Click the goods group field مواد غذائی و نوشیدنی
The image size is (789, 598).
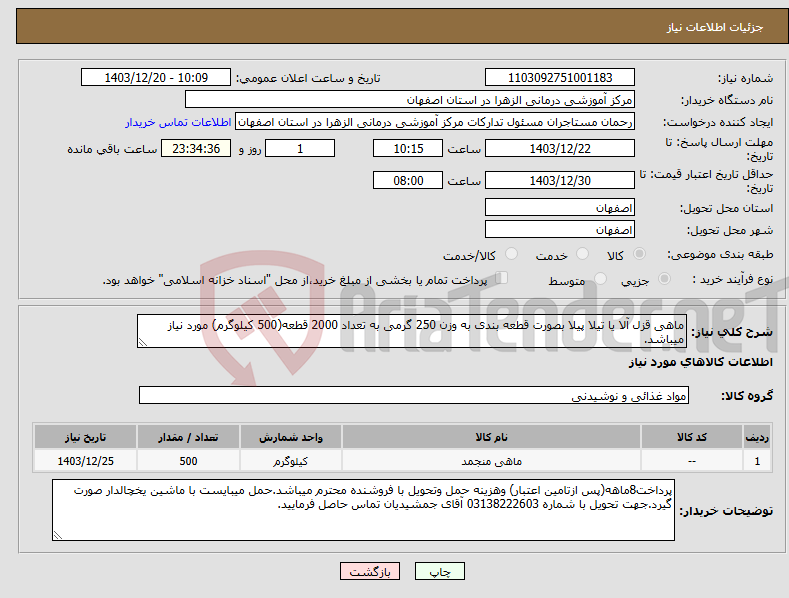coord(414,396)
